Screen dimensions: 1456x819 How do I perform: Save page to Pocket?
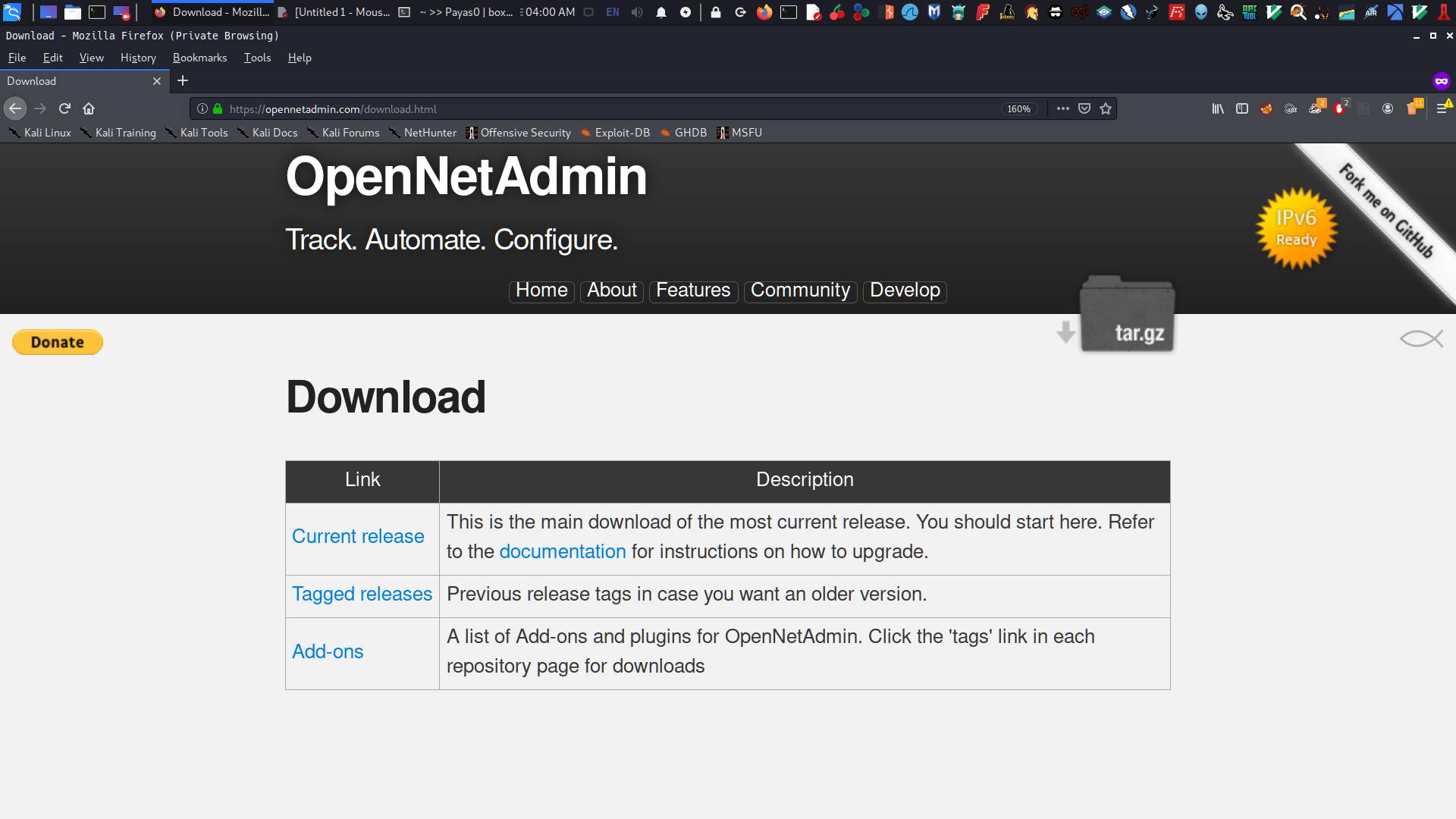click(x=1084, y=108)
